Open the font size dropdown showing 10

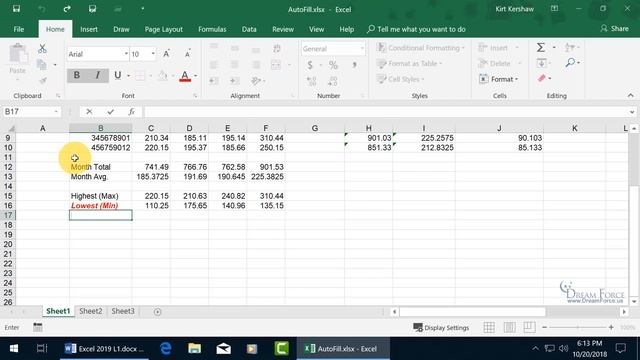[x=153, y=54]
